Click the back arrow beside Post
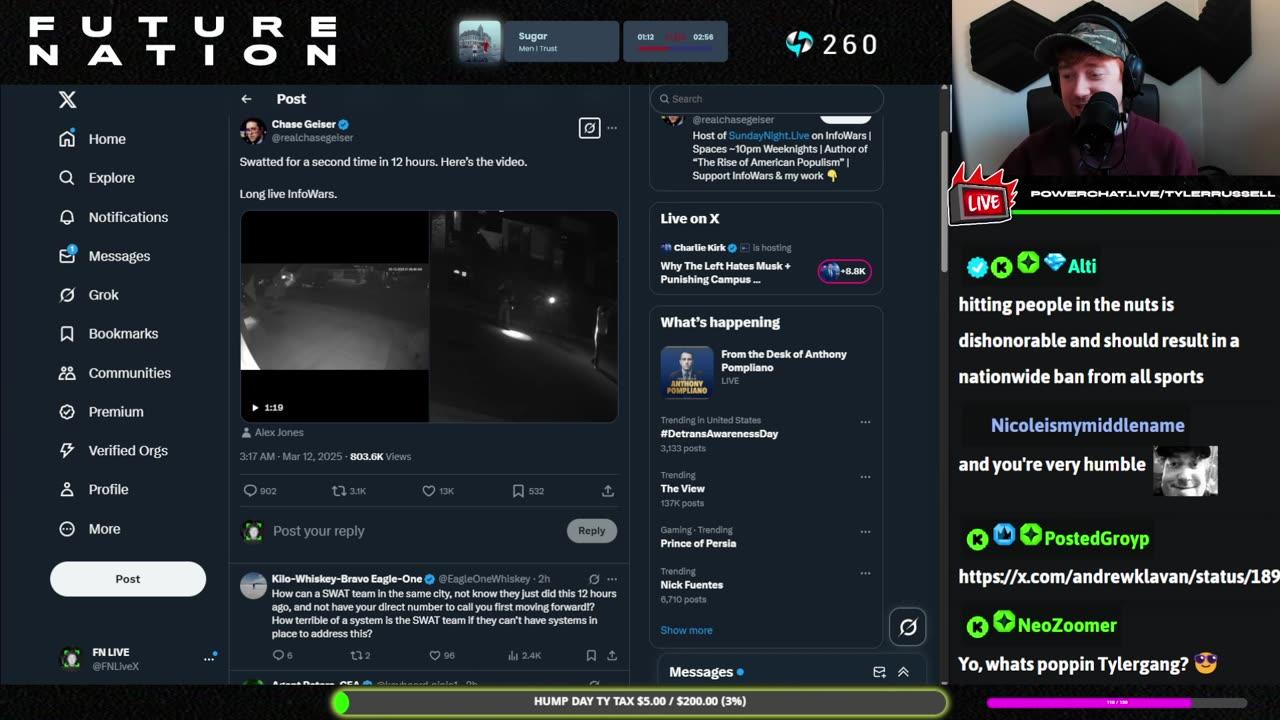This screenshot has width=1280, height=720. (246, 99)
